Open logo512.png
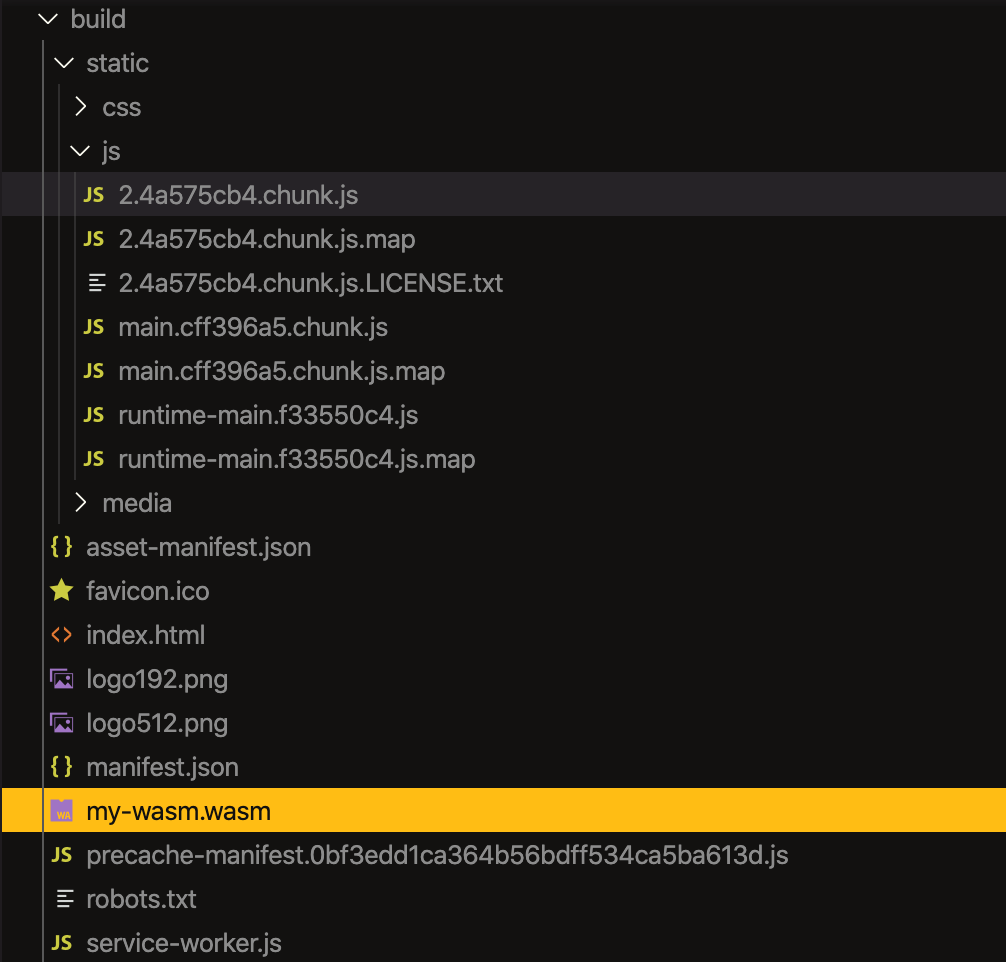The height and width of the screenshot is (962, 1006). (x=157, y=723)
